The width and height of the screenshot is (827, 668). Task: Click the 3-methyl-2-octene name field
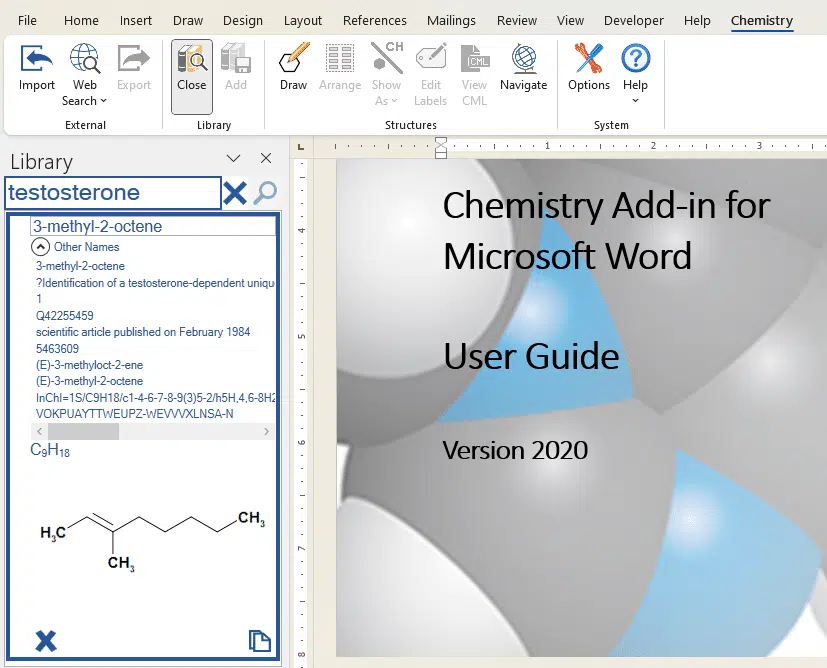[x=153, y=226]
